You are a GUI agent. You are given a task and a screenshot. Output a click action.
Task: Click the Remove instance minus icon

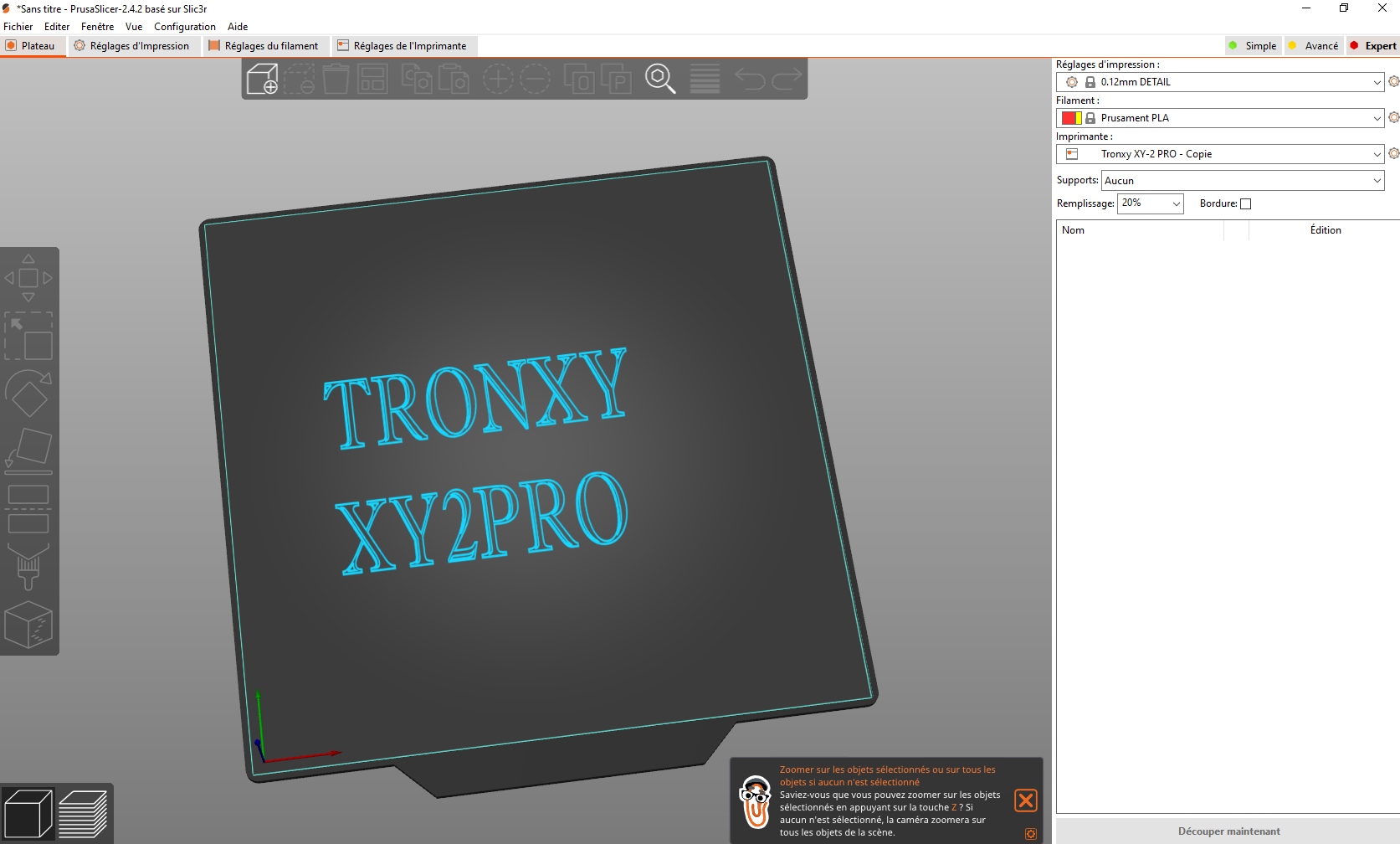point(535,79)
